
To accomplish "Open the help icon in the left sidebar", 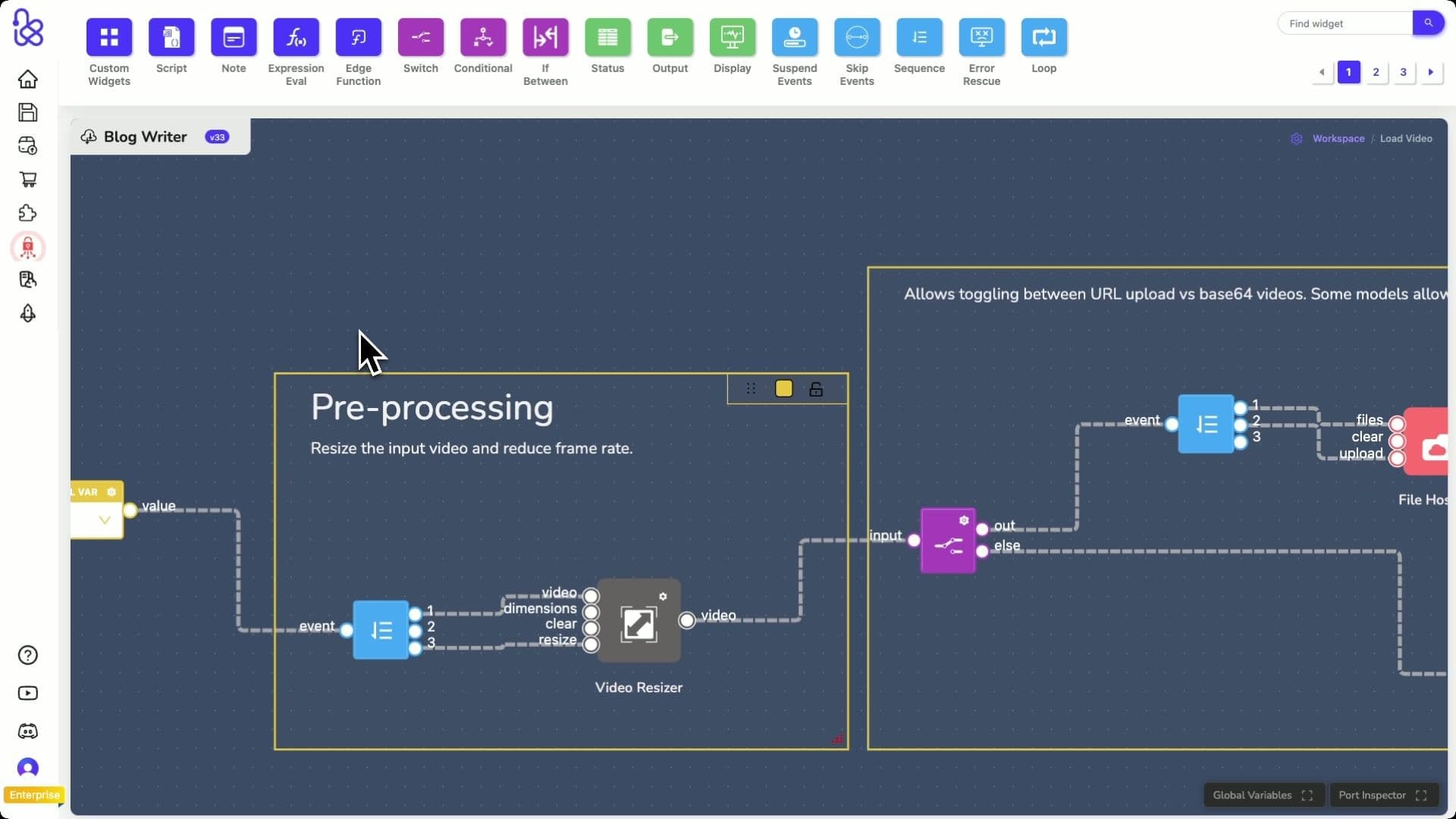I will coord(27,654).
